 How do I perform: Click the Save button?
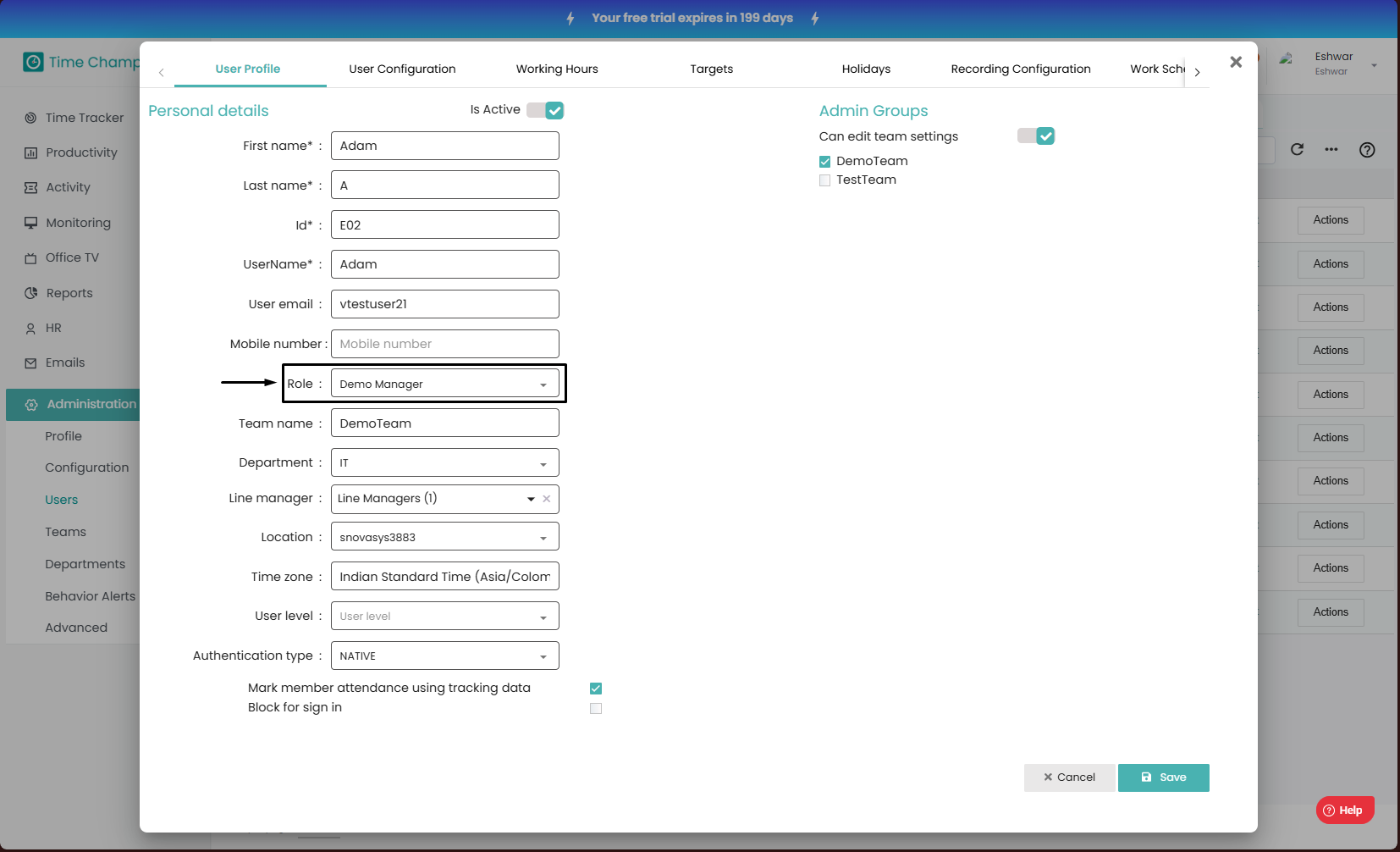click(1163, 777)
